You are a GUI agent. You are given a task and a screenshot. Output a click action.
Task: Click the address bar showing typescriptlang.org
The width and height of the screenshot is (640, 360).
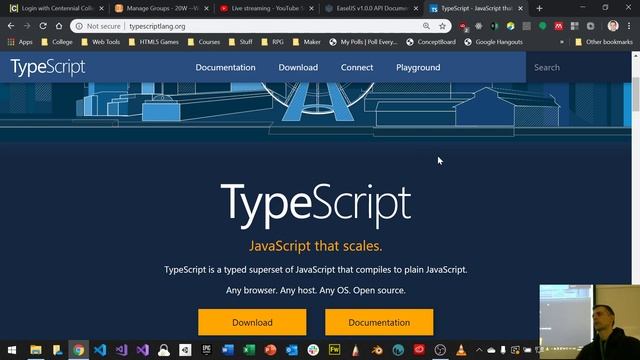pyautogui.click(x=260, y=26)
